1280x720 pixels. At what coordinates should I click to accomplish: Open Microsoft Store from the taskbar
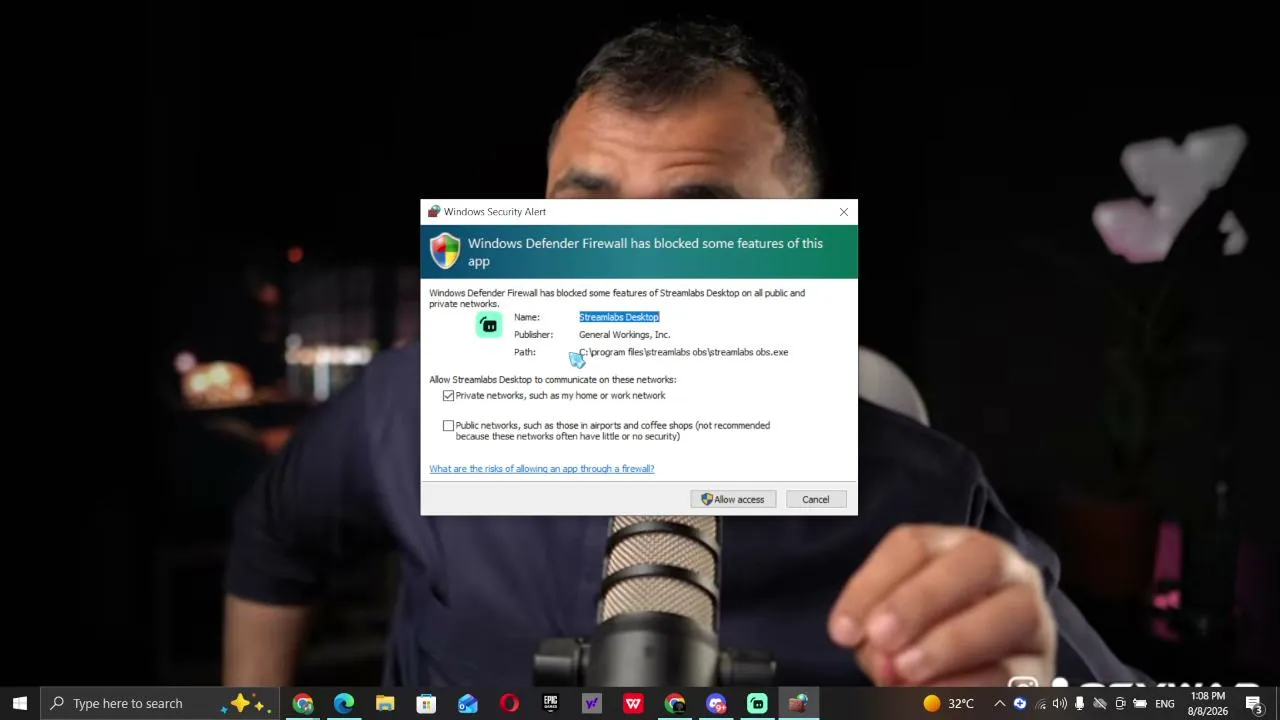(x=426, y=703)
